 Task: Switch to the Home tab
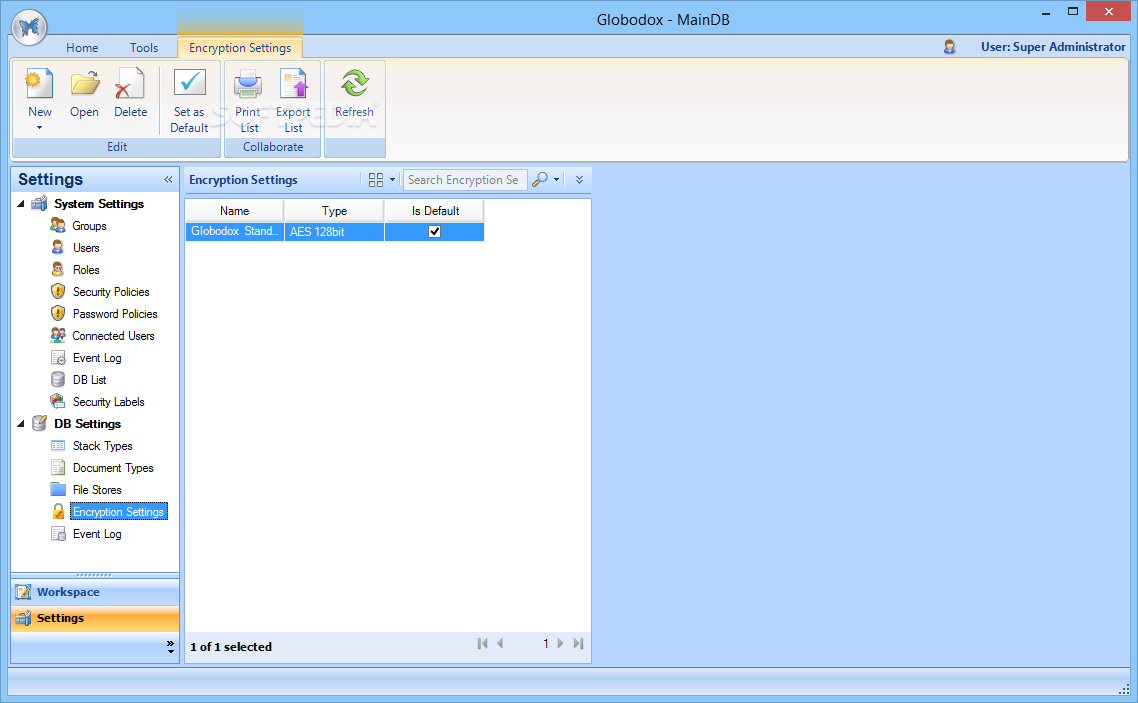(82, 47)
